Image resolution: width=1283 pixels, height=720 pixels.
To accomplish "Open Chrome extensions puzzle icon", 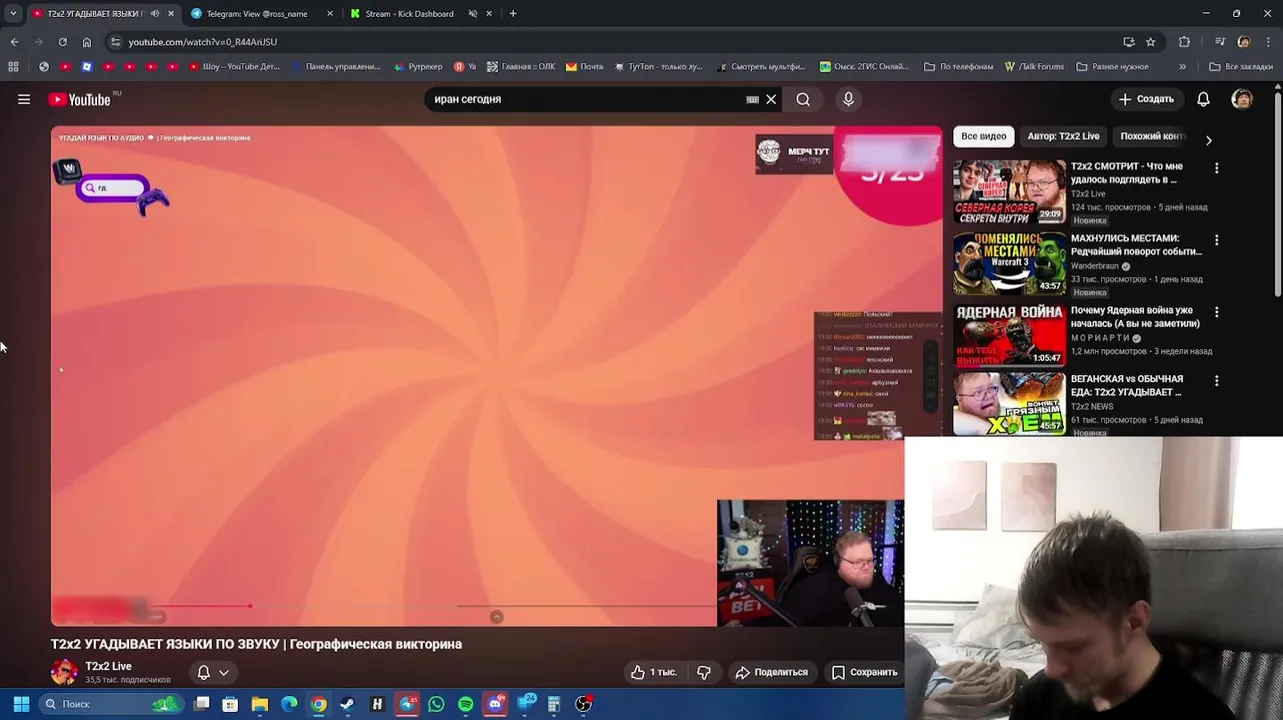I will 1185,42.
